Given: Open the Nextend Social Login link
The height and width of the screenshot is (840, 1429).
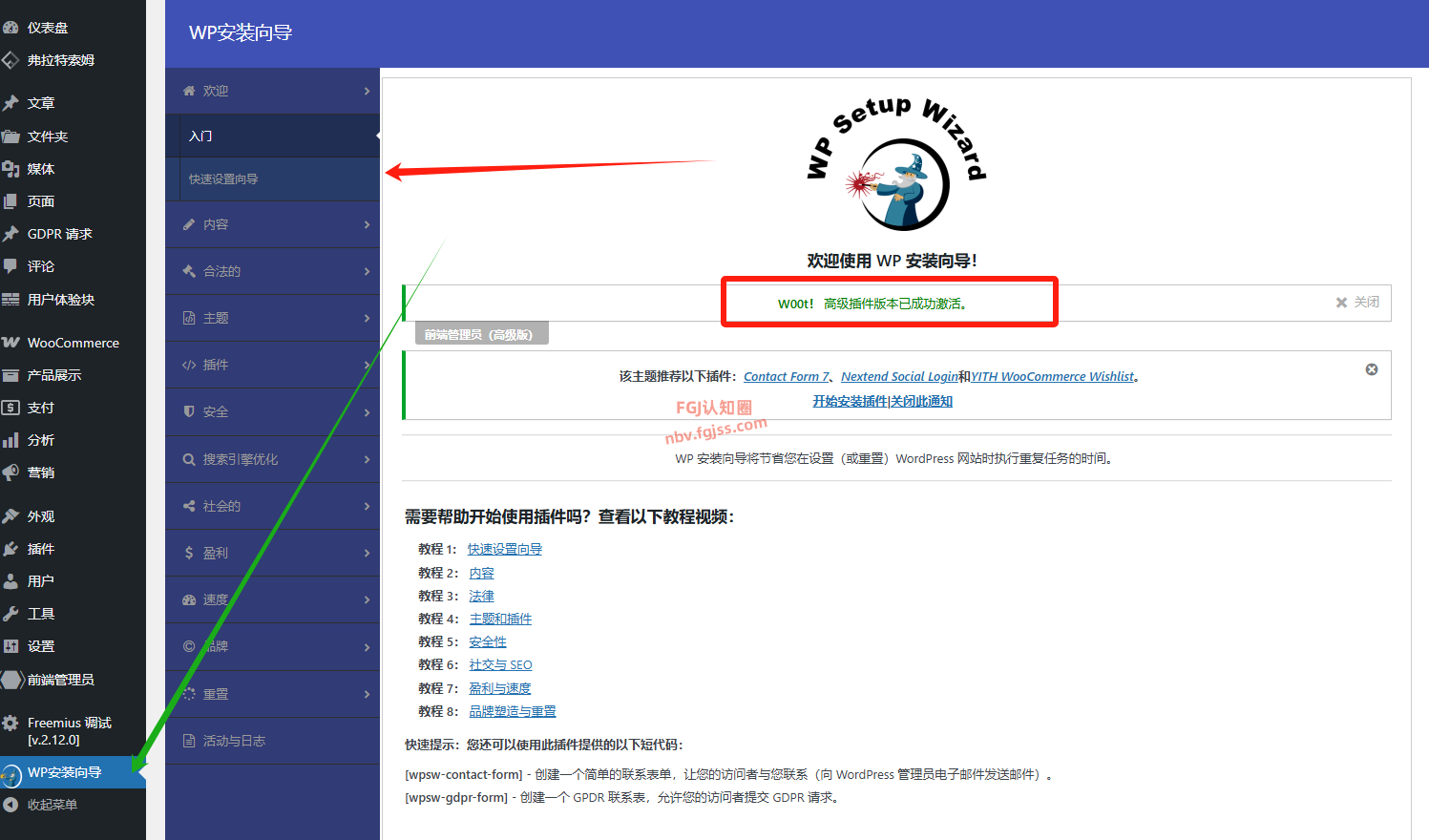Looking at the screenshot, I should (x=899, y=377).
